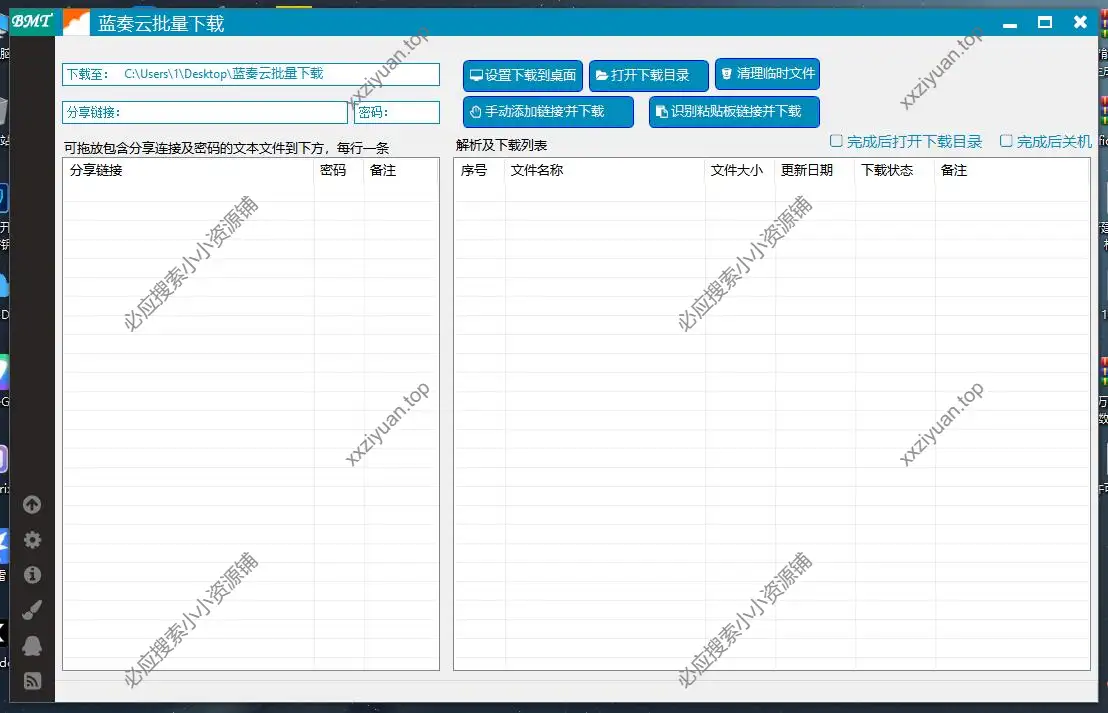1108x713 pixels.
Task: Click the orange app icon in title bar
Action: (x=75, y=22)
